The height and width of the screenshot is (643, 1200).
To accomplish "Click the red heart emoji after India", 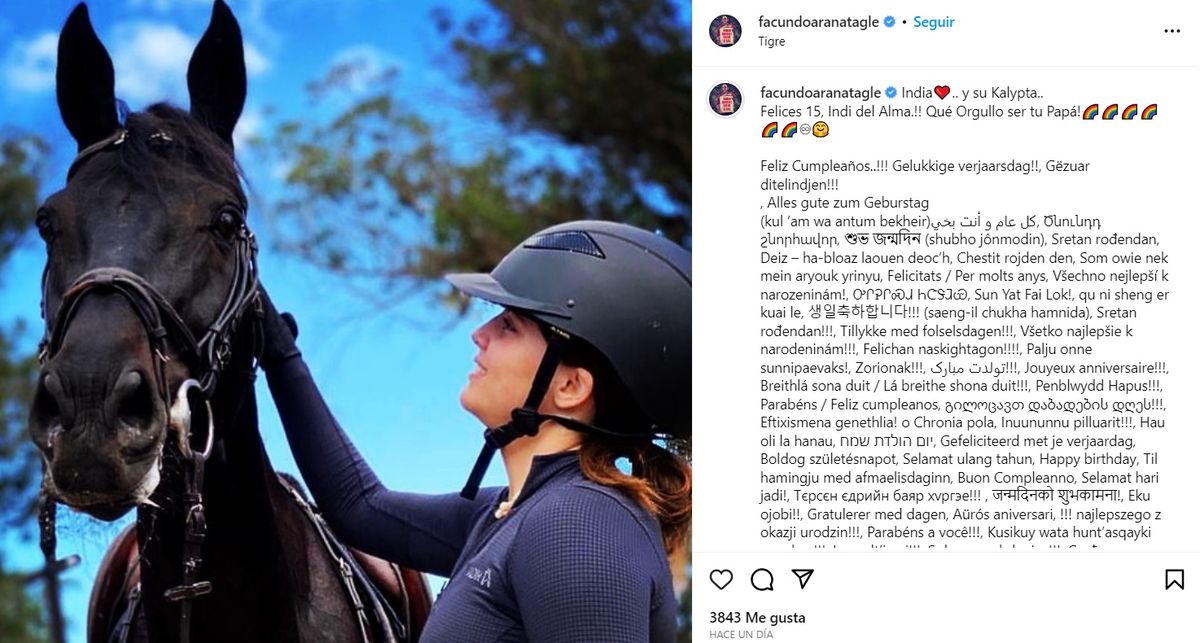I will click(x=941, y=92).
